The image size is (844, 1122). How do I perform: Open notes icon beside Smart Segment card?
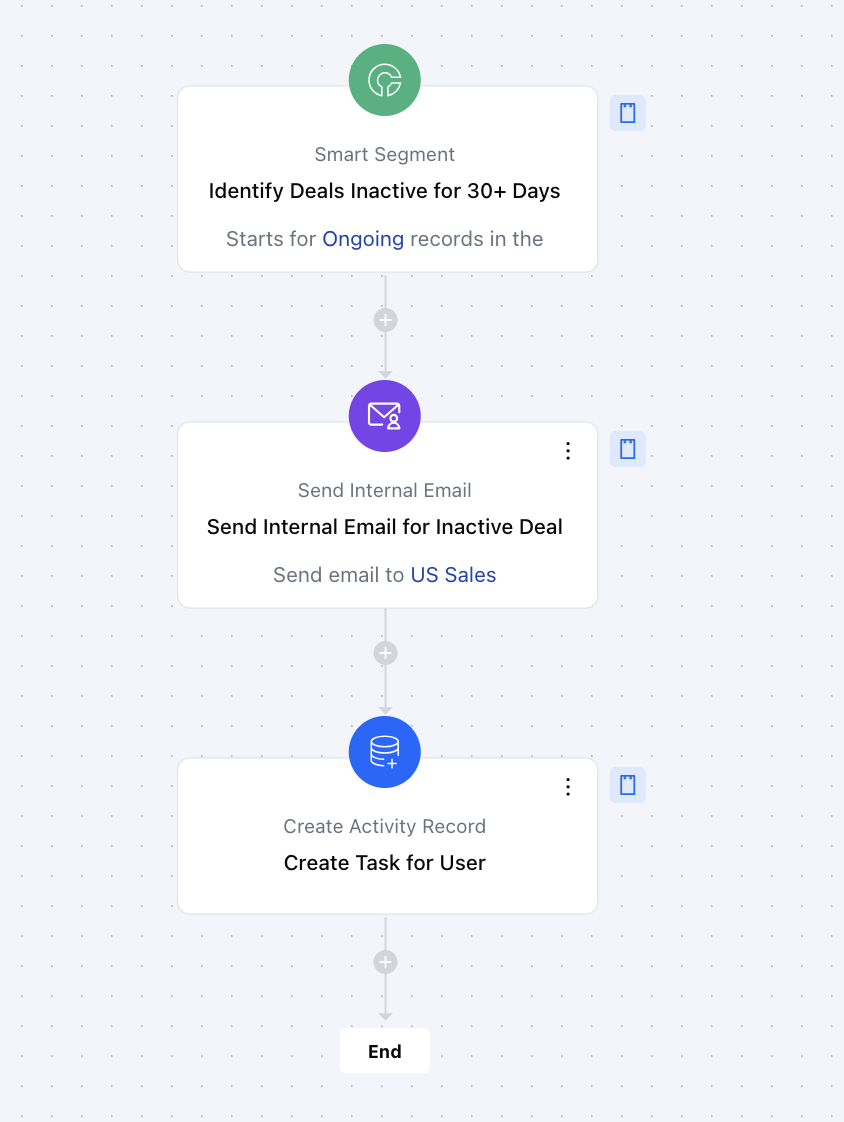[628, 113]
